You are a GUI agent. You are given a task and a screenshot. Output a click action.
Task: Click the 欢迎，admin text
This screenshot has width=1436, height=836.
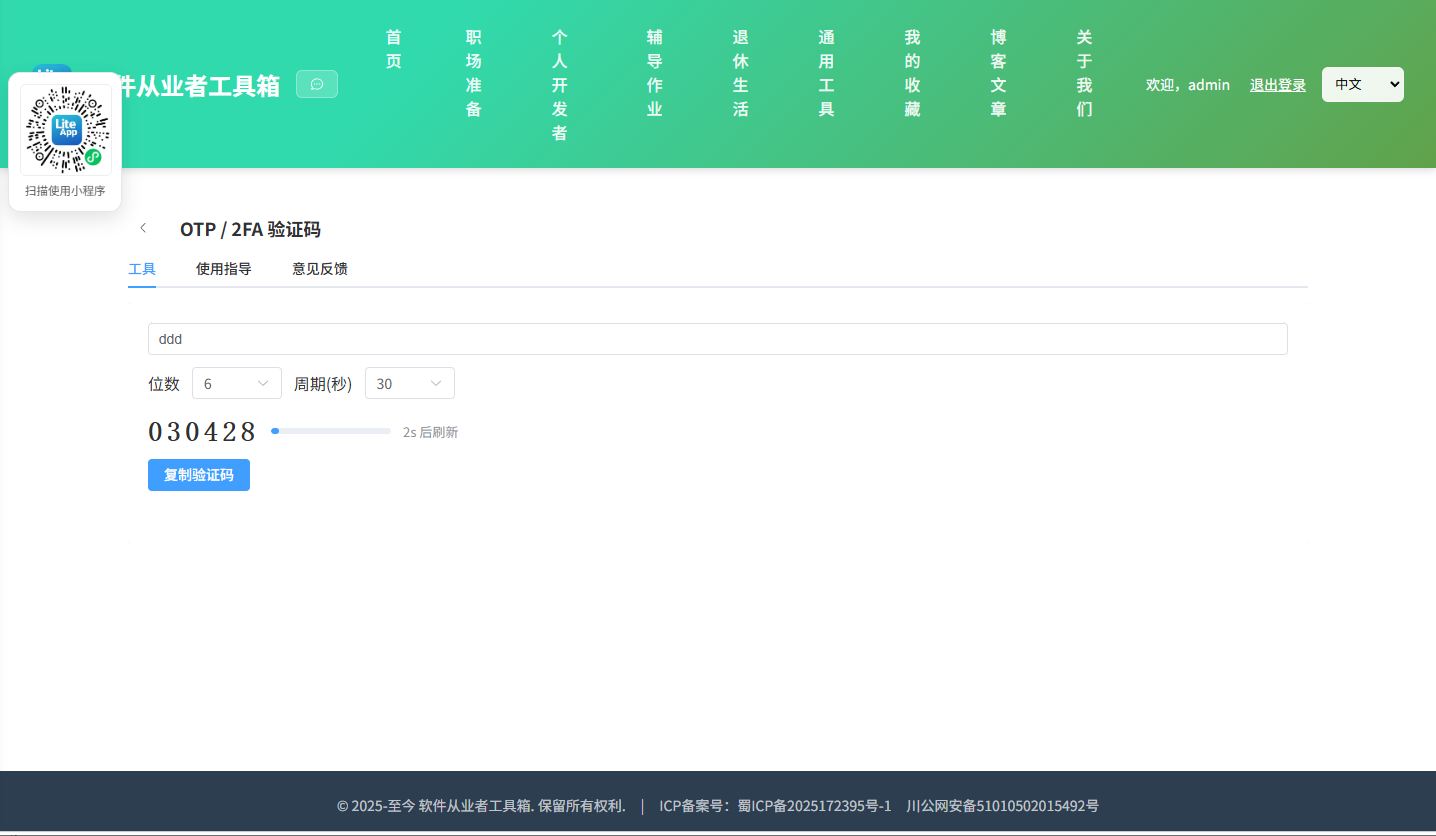(1188, 85)
